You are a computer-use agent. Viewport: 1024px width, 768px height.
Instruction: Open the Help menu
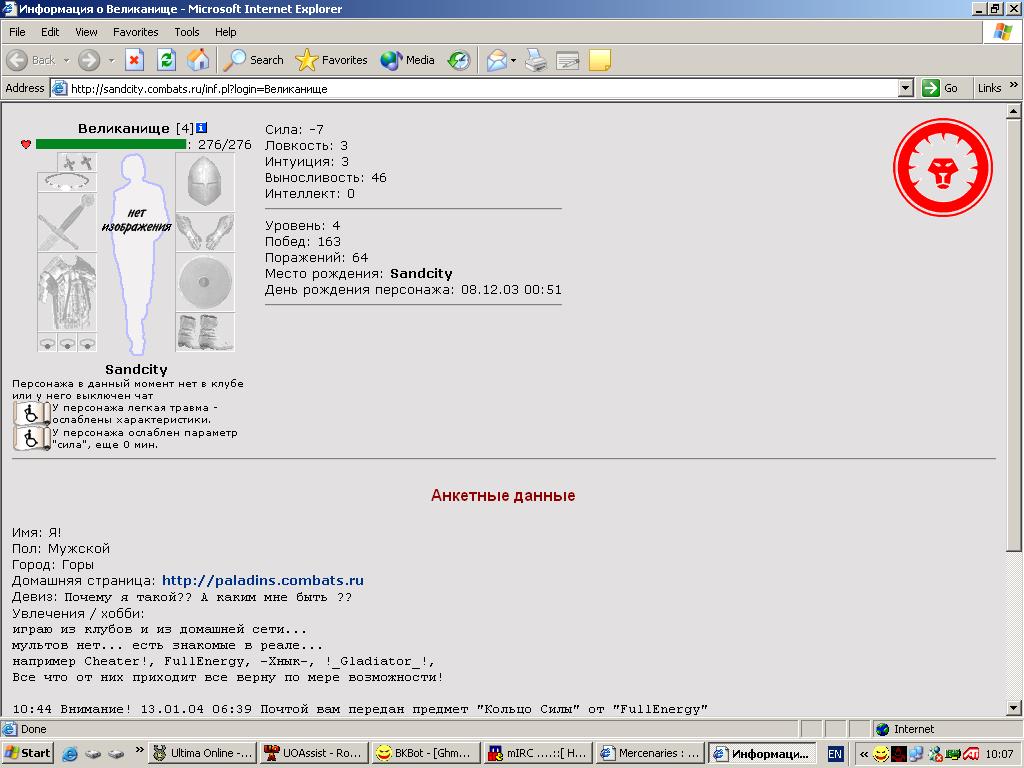tap(225, 32)
